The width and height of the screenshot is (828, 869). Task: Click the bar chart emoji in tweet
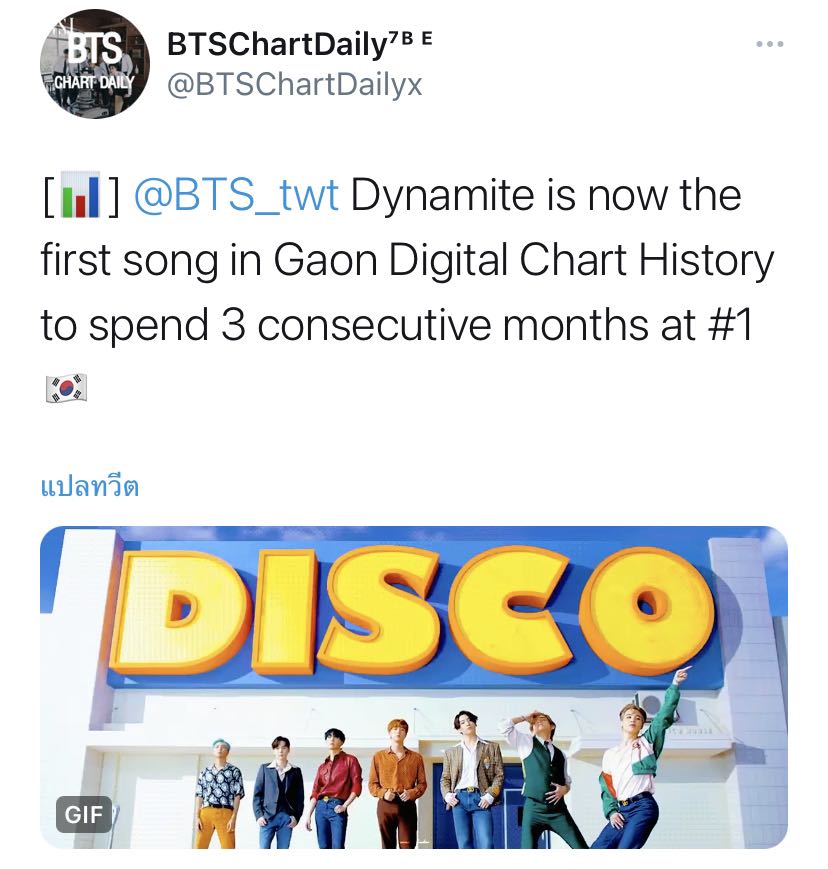[x=80, y=195]
